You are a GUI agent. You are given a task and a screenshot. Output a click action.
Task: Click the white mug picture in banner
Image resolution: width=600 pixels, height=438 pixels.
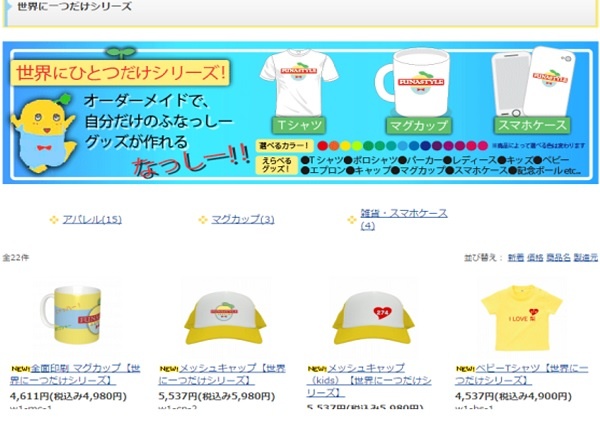[414, 83]
